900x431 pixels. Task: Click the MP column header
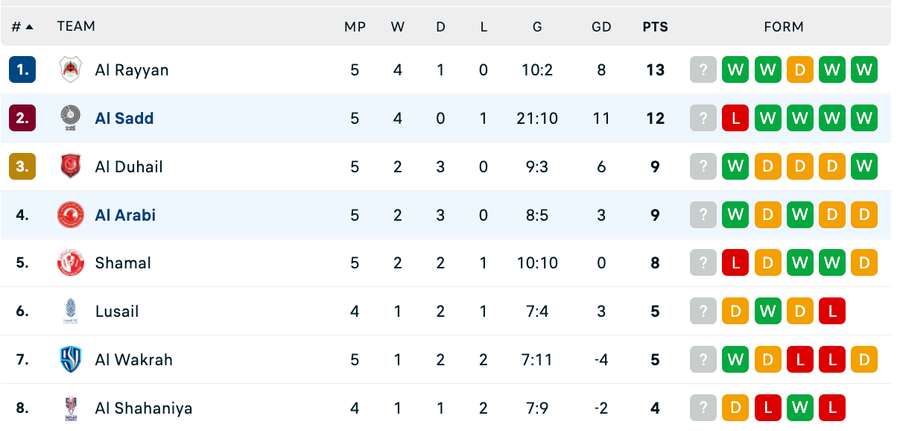tap(355, 27)
